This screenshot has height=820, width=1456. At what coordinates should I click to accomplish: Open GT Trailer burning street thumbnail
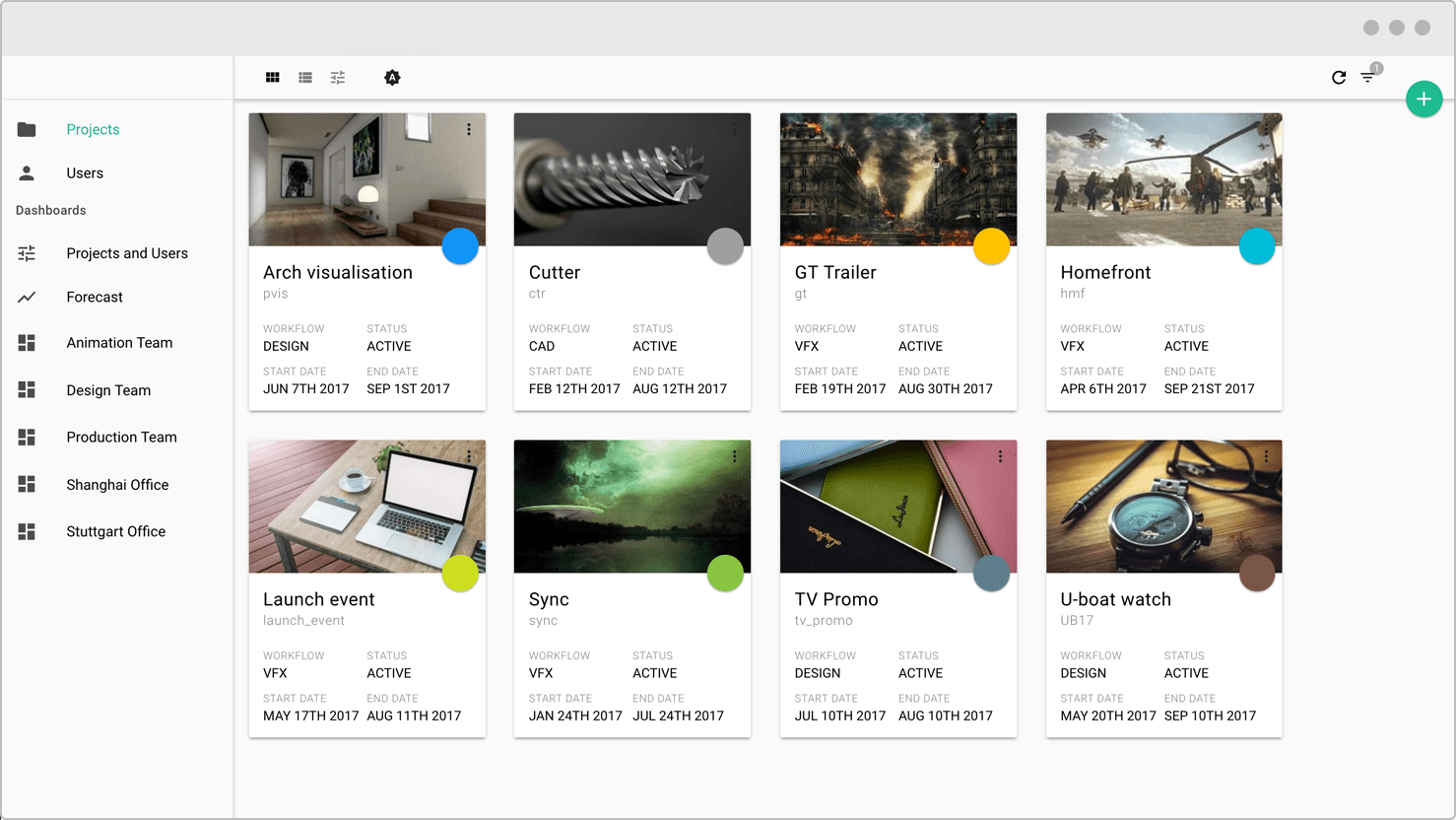coord(898,179)
